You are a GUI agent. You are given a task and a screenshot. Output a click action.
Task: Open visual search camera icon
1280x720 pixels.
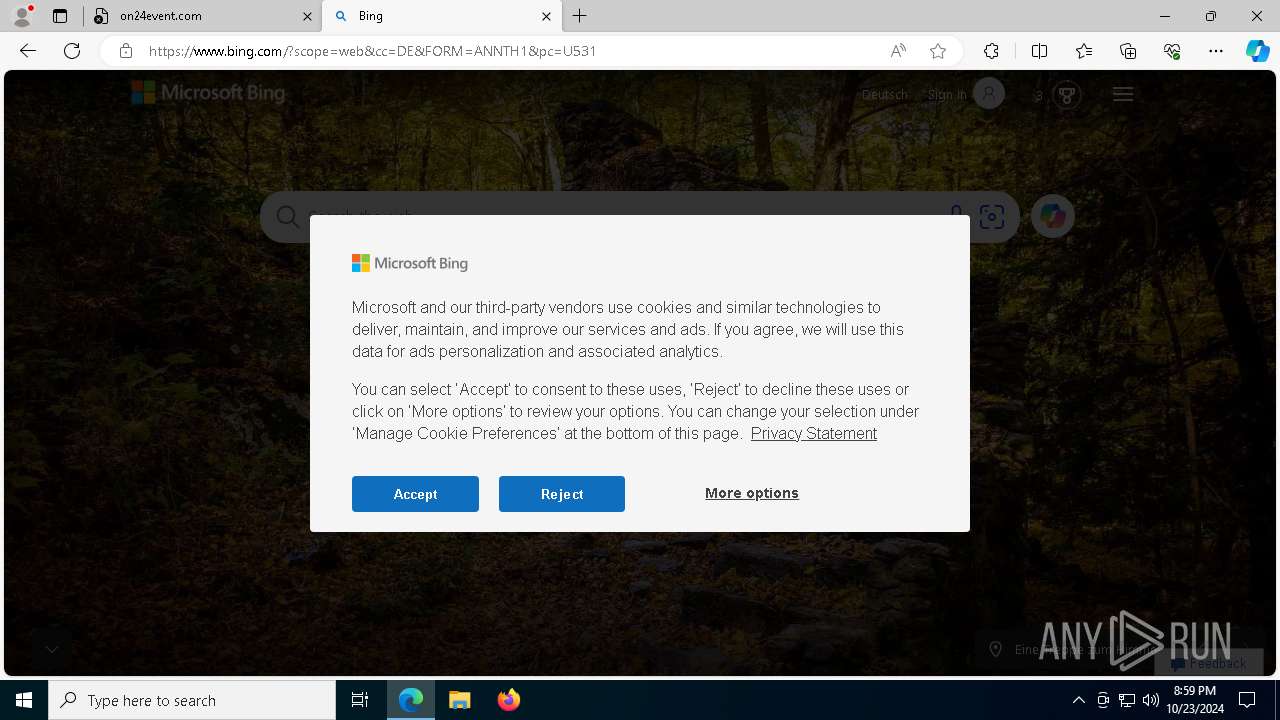(992, 217)
